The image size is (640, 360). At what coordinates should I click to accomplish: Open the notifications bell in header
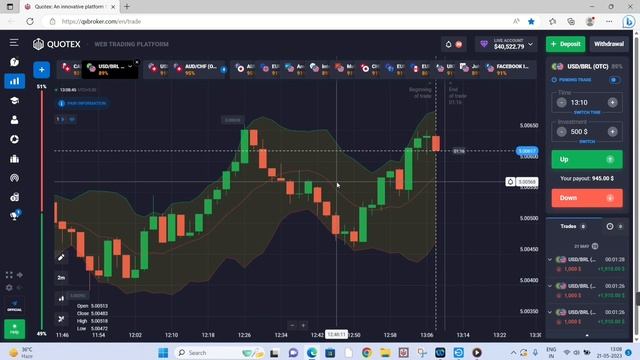coord(449,44)
